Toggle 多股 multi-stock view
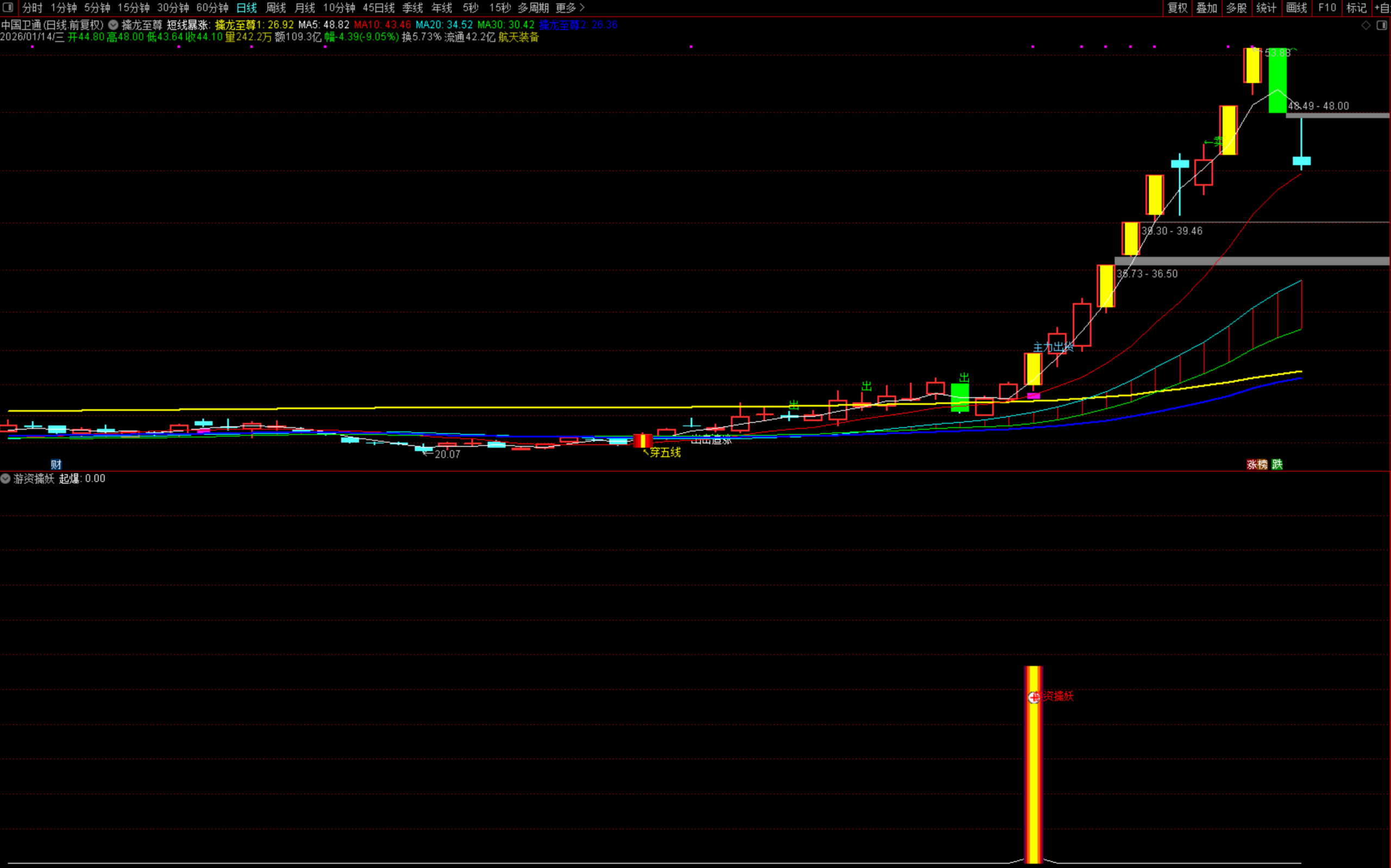 coord(1237,8)
